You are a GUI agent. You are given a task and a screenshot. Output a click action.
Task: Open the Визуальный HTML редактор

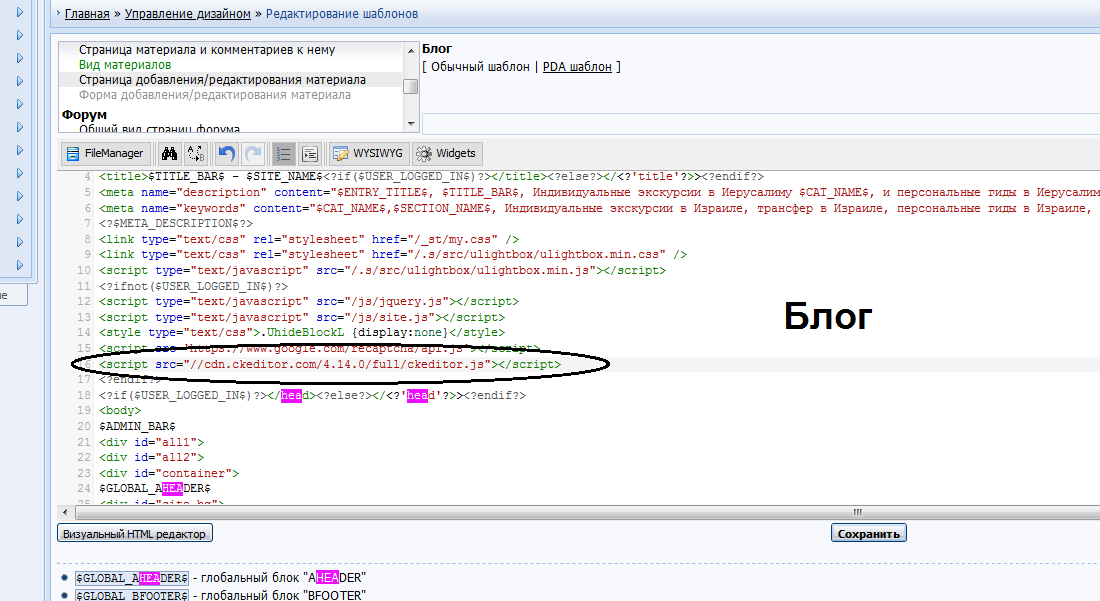click(x=135, y=534)
